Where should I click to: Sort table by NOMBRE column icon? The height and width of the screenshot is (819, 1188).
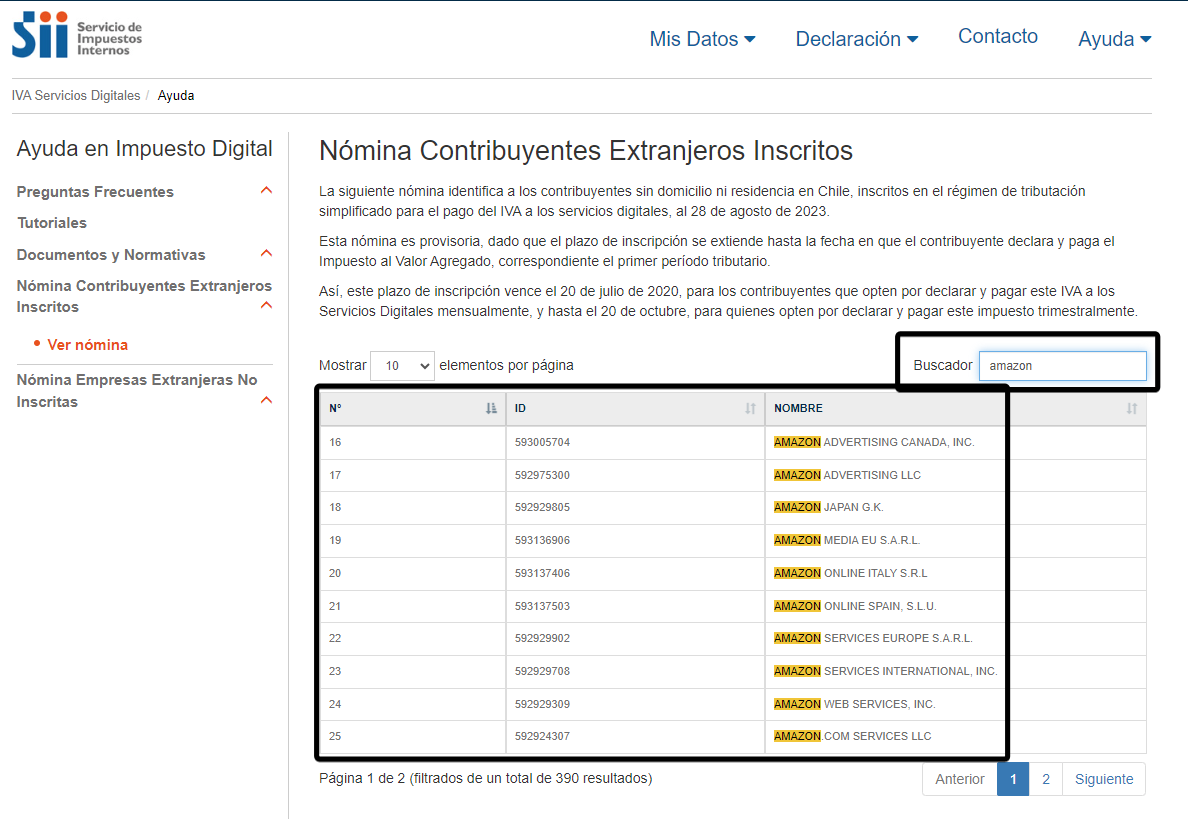point(1131,408)
